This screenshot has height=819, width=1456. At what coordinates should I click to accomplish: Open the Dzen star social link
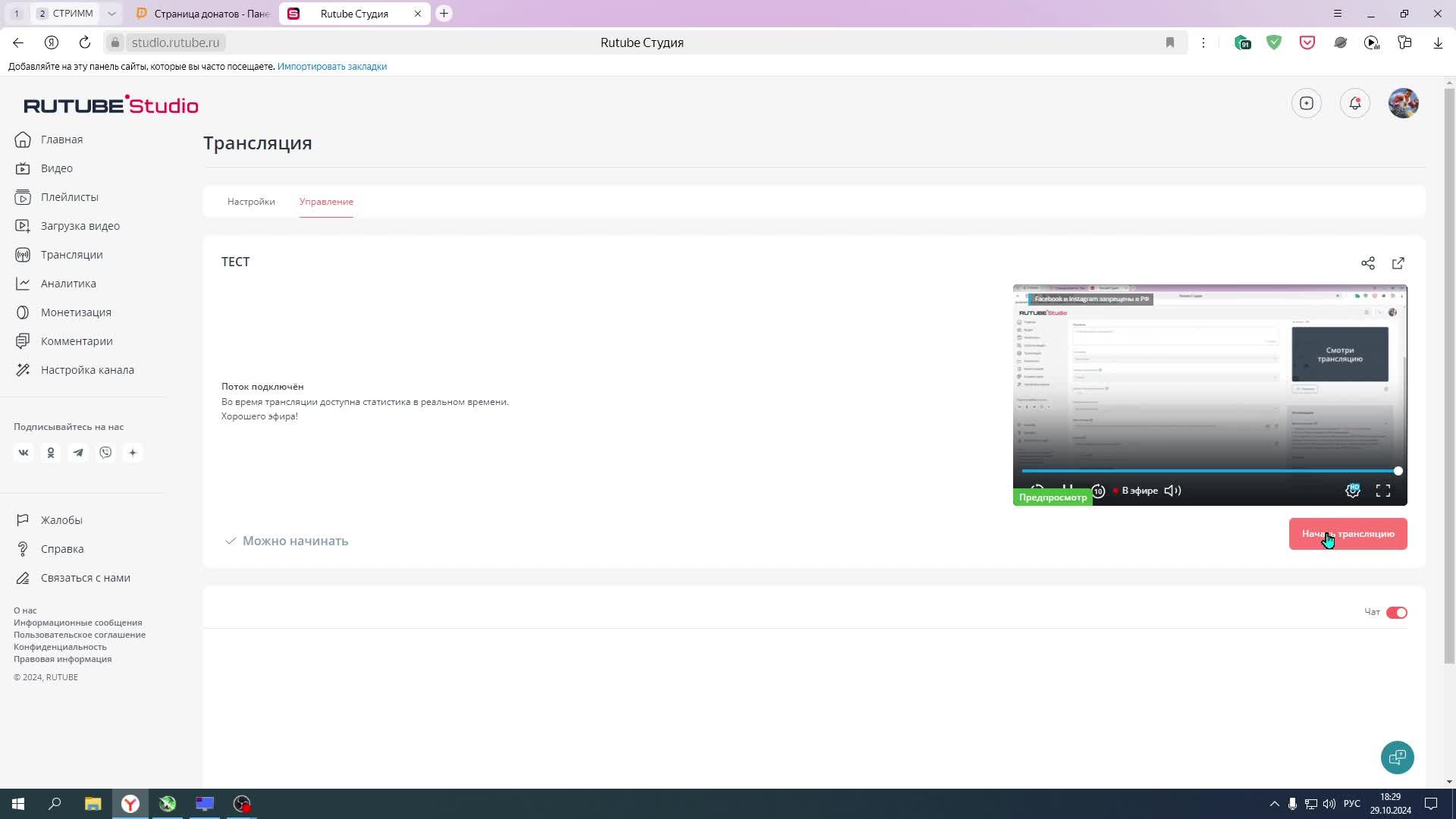pos(133,453)
